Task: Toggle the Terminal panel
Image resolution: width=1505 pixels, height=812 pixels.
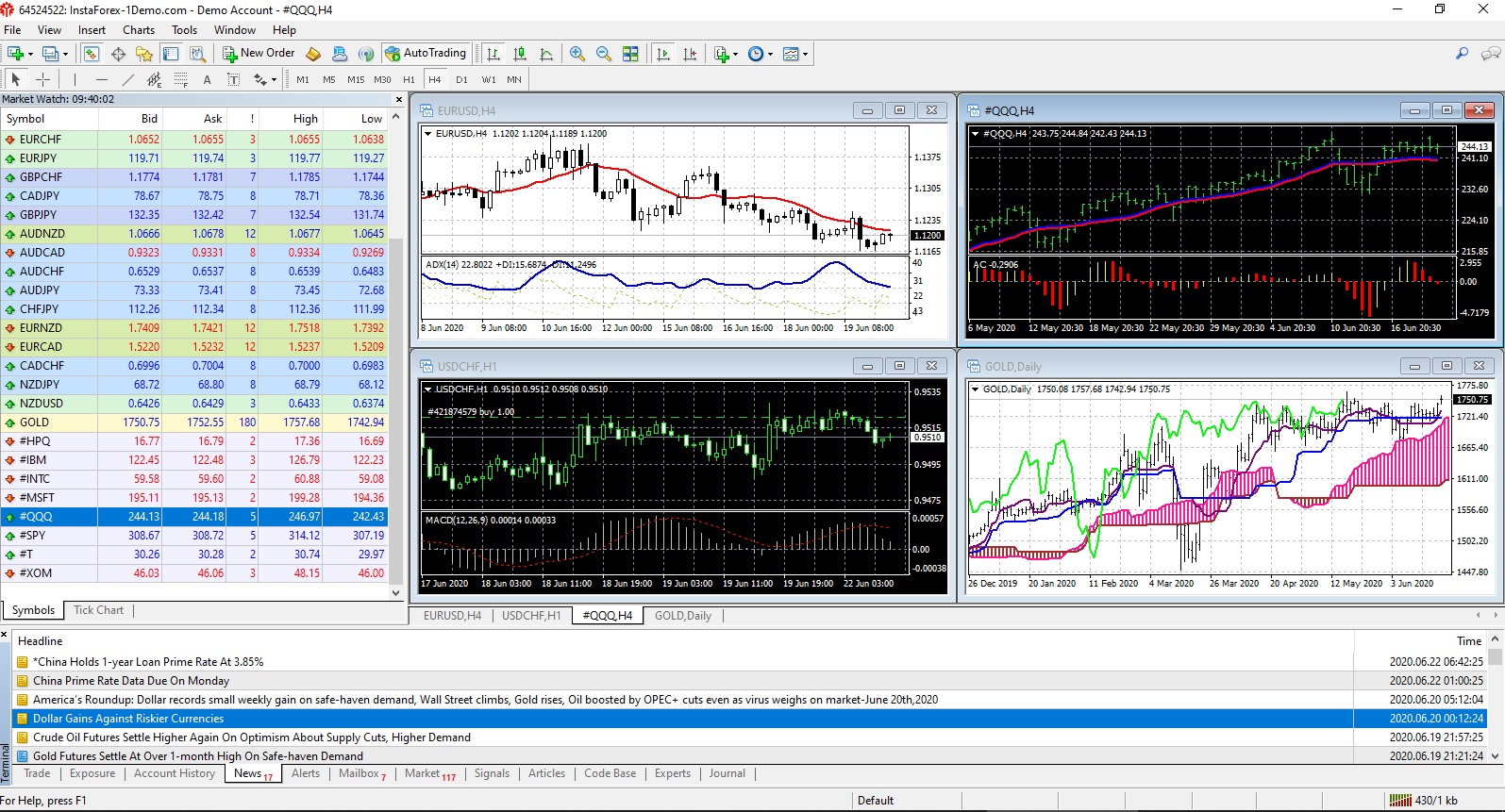Action: click(x=171, y=54)
